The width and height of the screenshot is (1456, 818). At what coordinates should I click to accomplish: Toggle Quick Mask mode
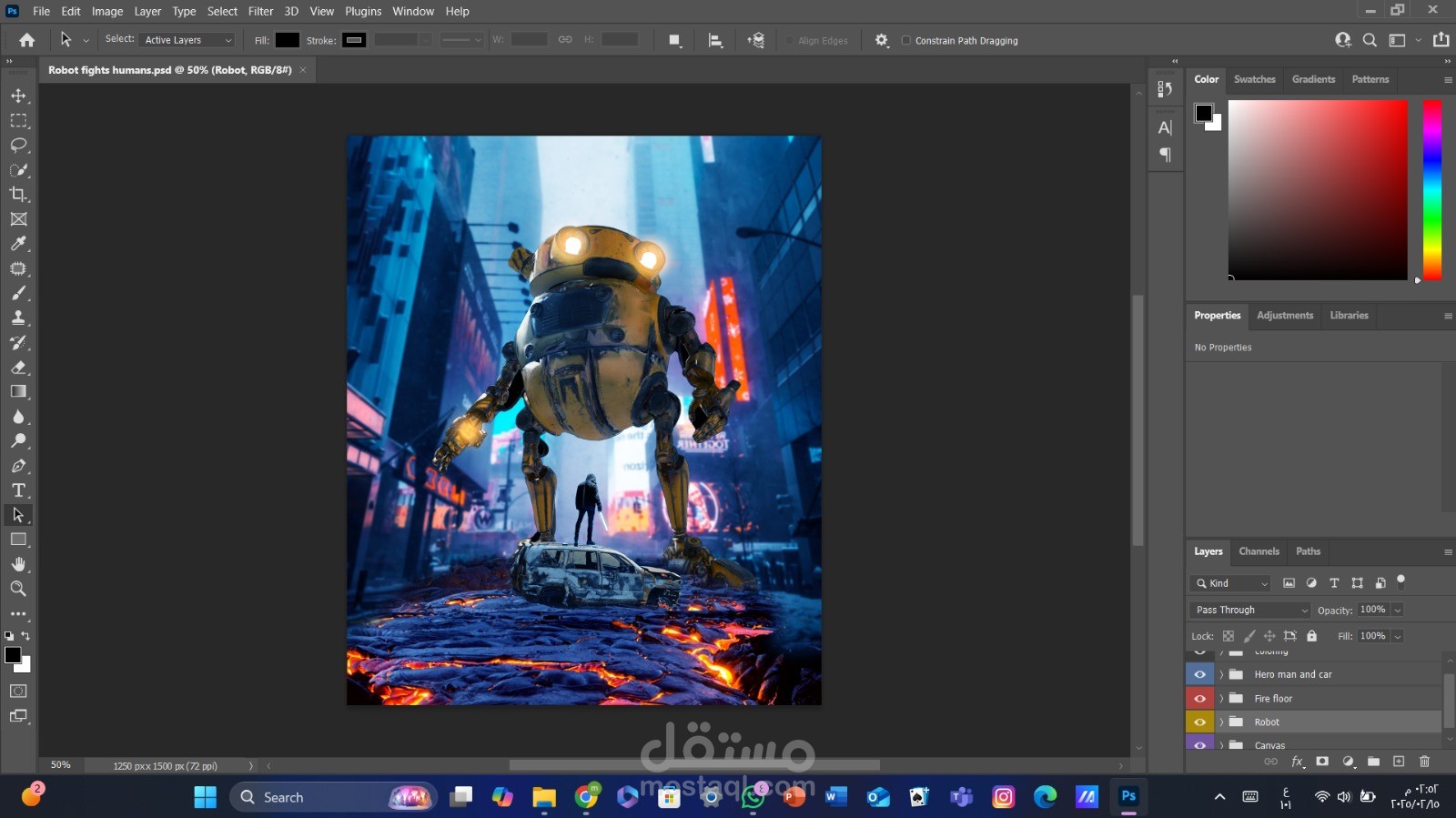tap(18, 692)
